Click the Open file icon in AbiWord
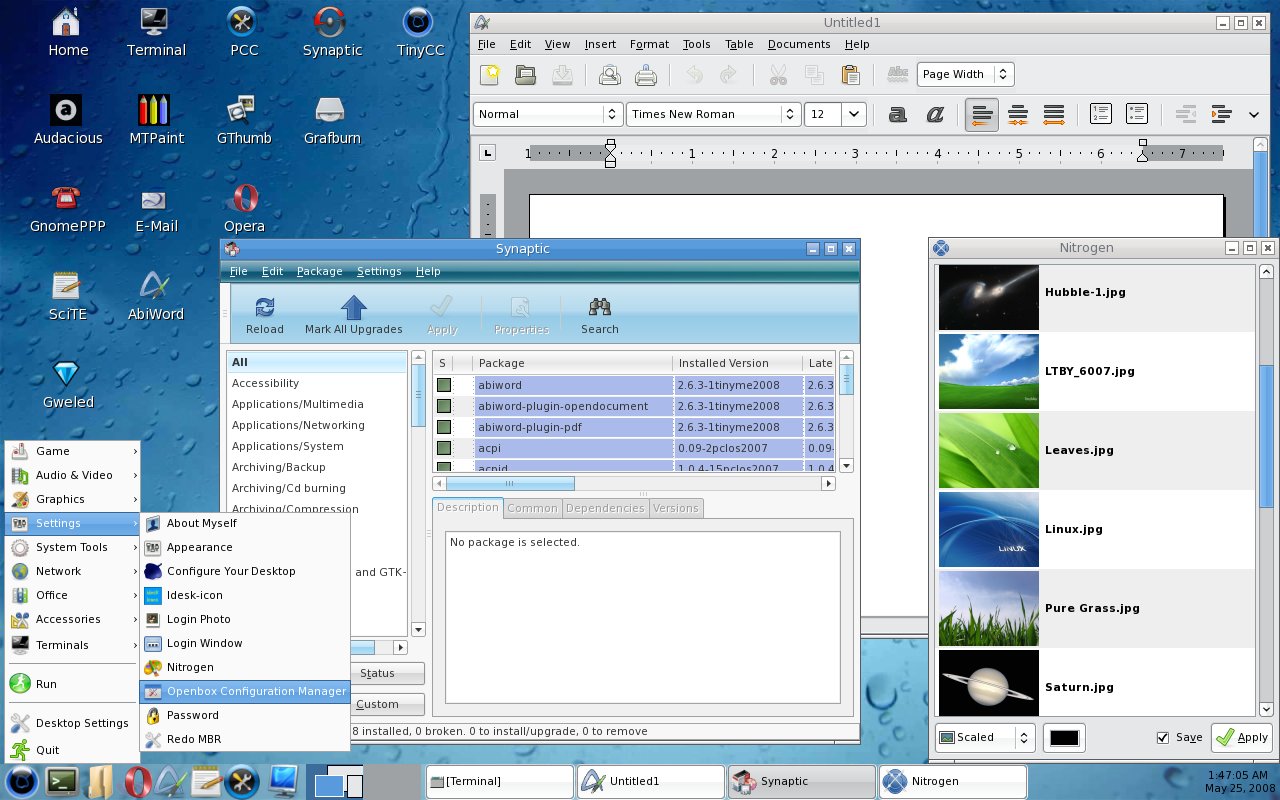 (525, 74)
